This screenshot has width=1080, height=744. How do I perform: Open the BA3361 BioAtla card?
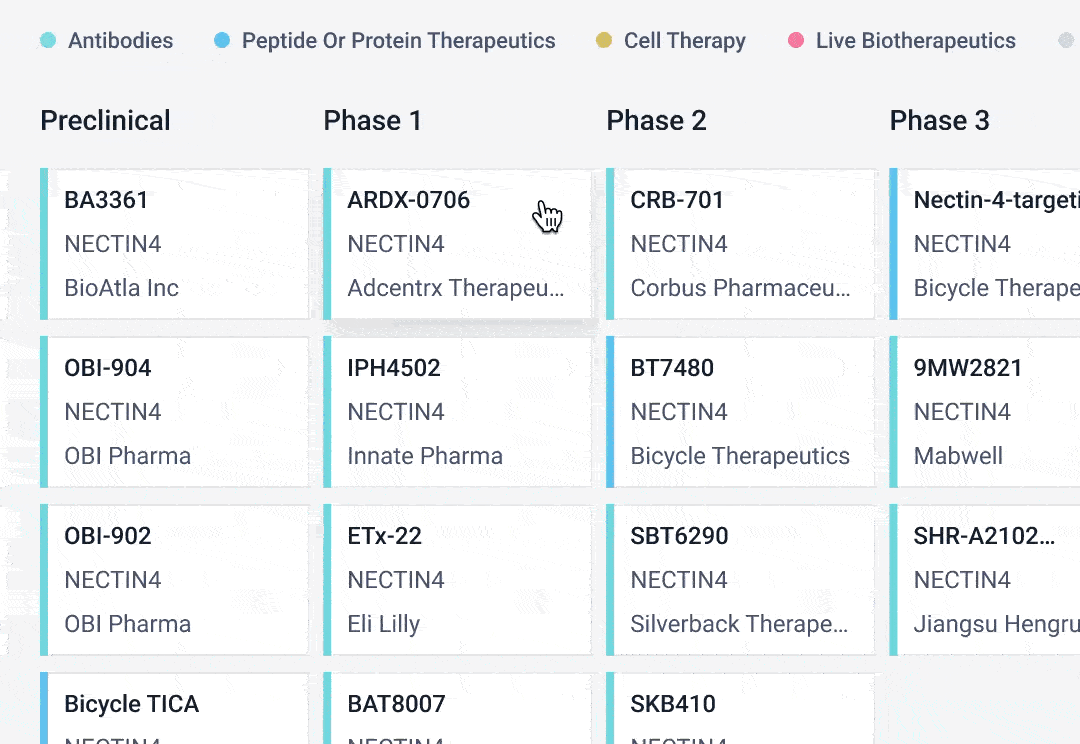coord(176,244)
